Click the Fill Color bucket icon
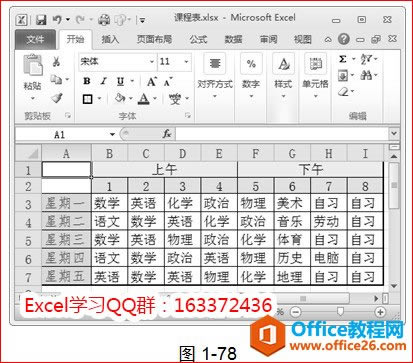The height and width of the screenshot is (363, 413). [x=119, y=98]
